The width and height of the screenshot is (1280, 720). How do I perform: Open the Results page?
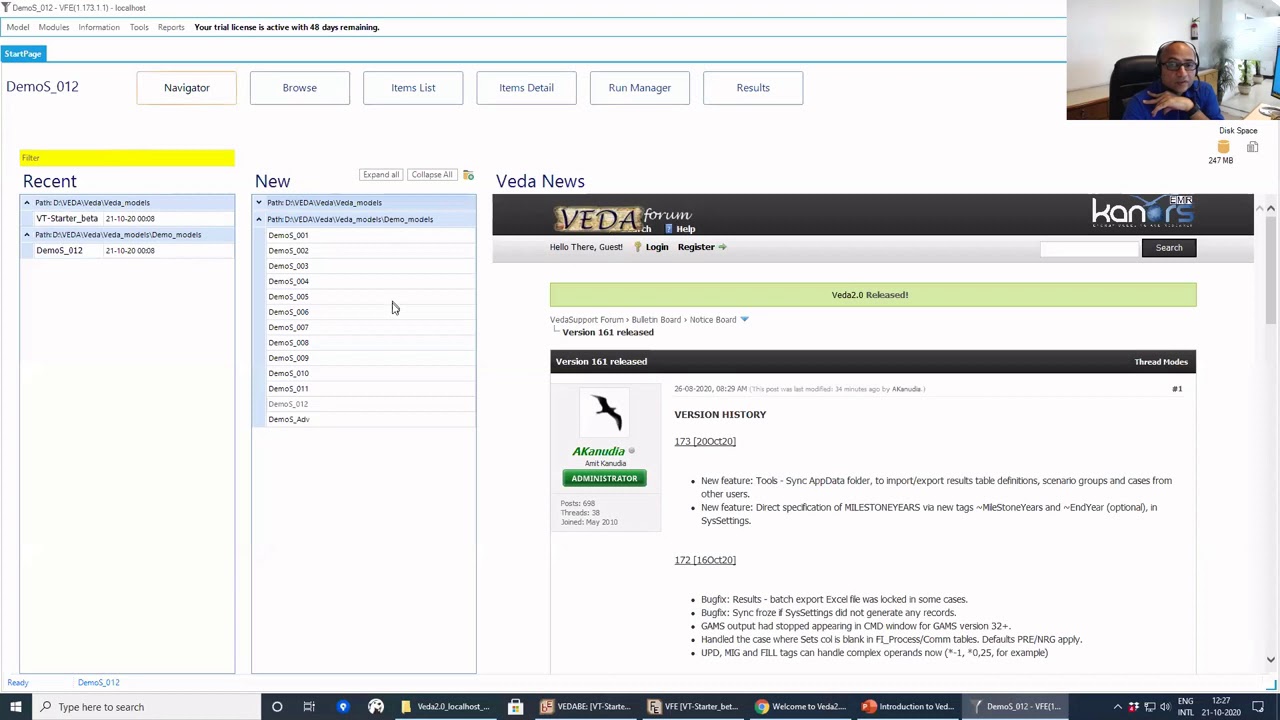pyautogui.click(x=753, y=88)
